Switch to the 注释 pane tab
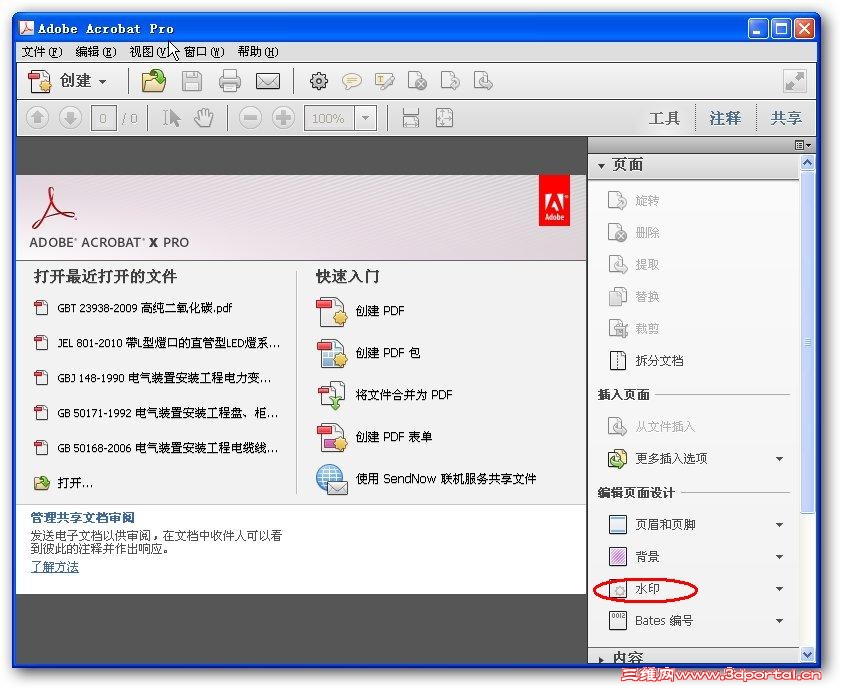This screenshot has width=841, height=688. coord(725,118)
